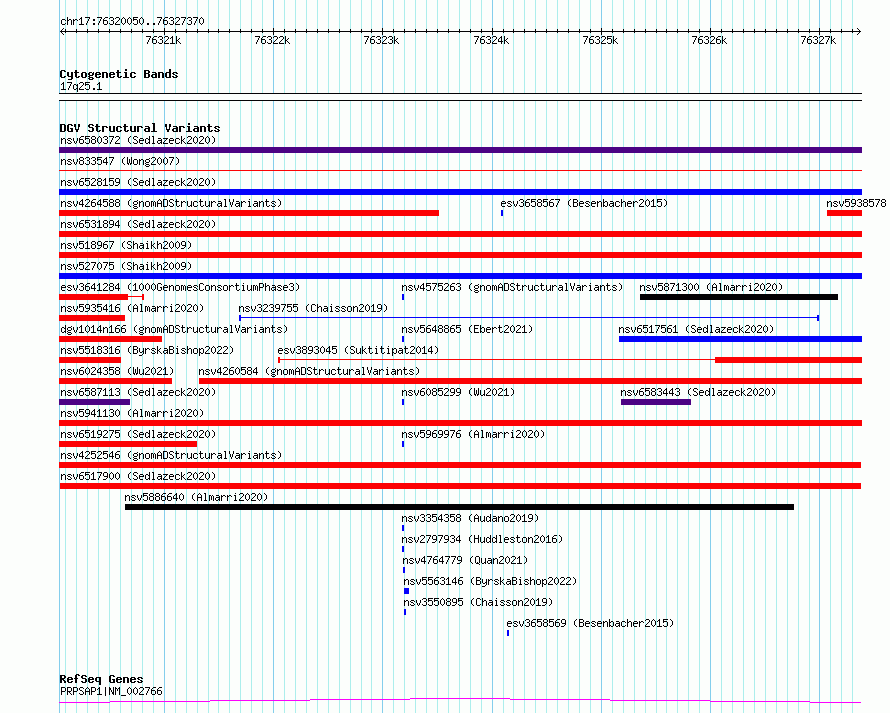This screenshot has height=713, width=890.
Task: Click the chr17:76320050..76327370 coordinate text
Action: (x=132, y=21)
